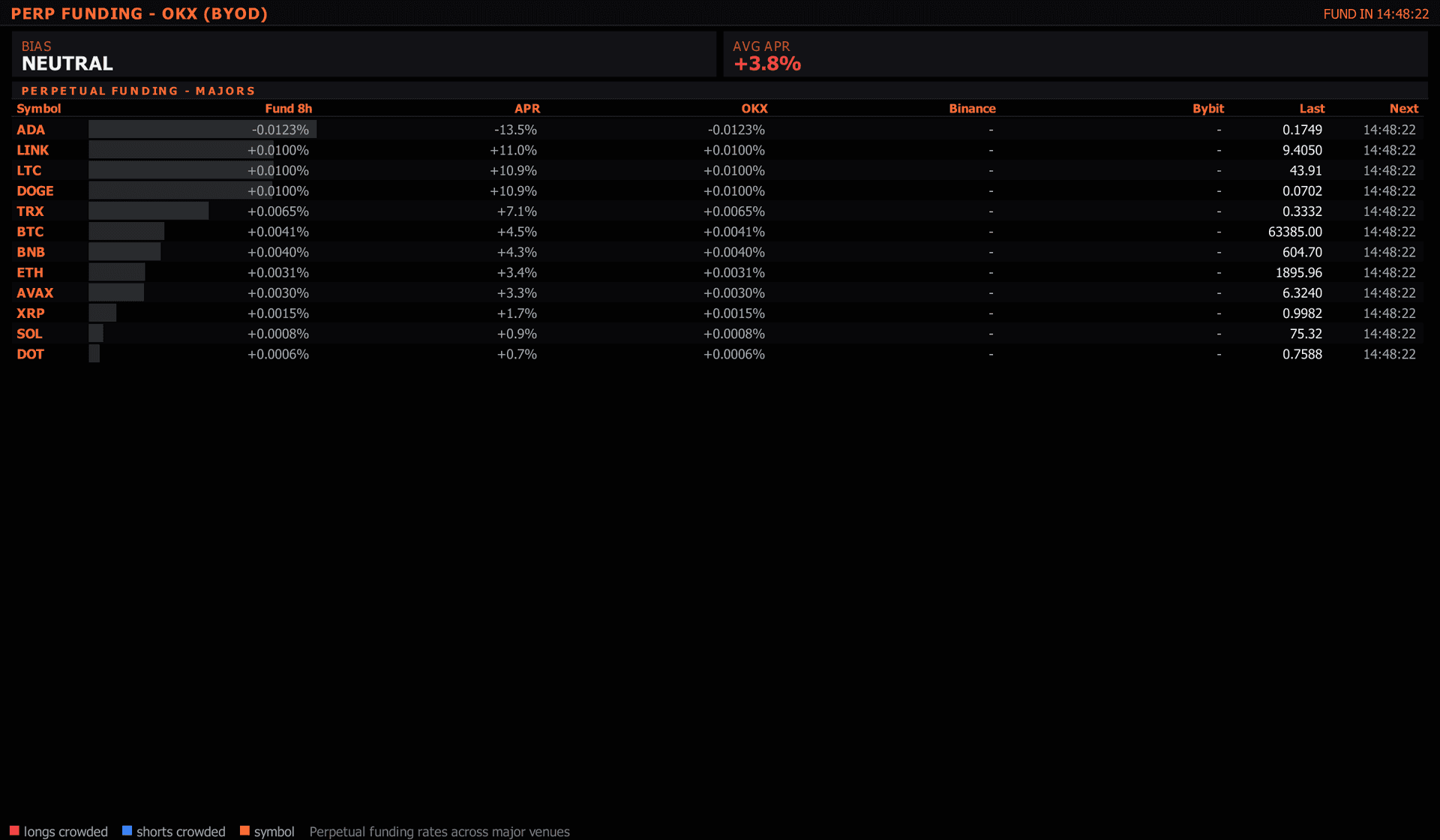The height and width of the screenshot is (840, 1440).
Task: Click the PERPETUAL FUNDING - MAJORS section header
Action: pos(139,91)
